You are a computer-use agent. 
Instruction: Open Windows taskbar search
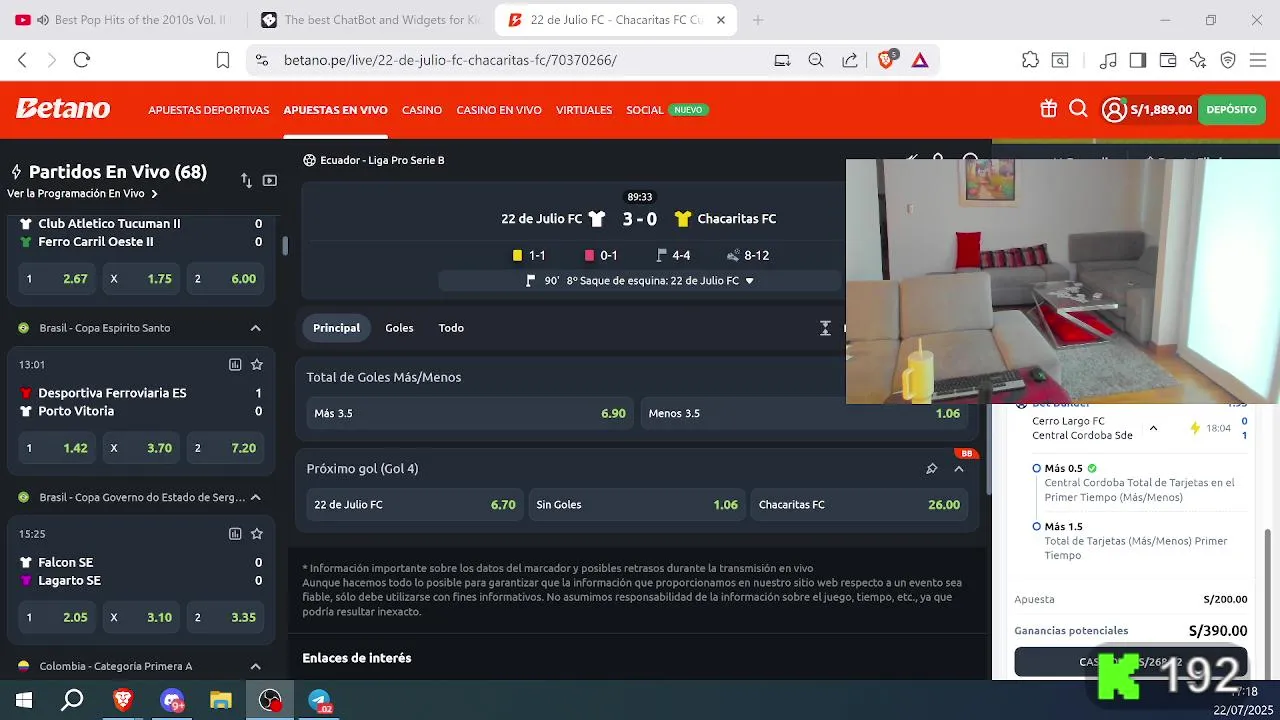(x=72, y=700)
